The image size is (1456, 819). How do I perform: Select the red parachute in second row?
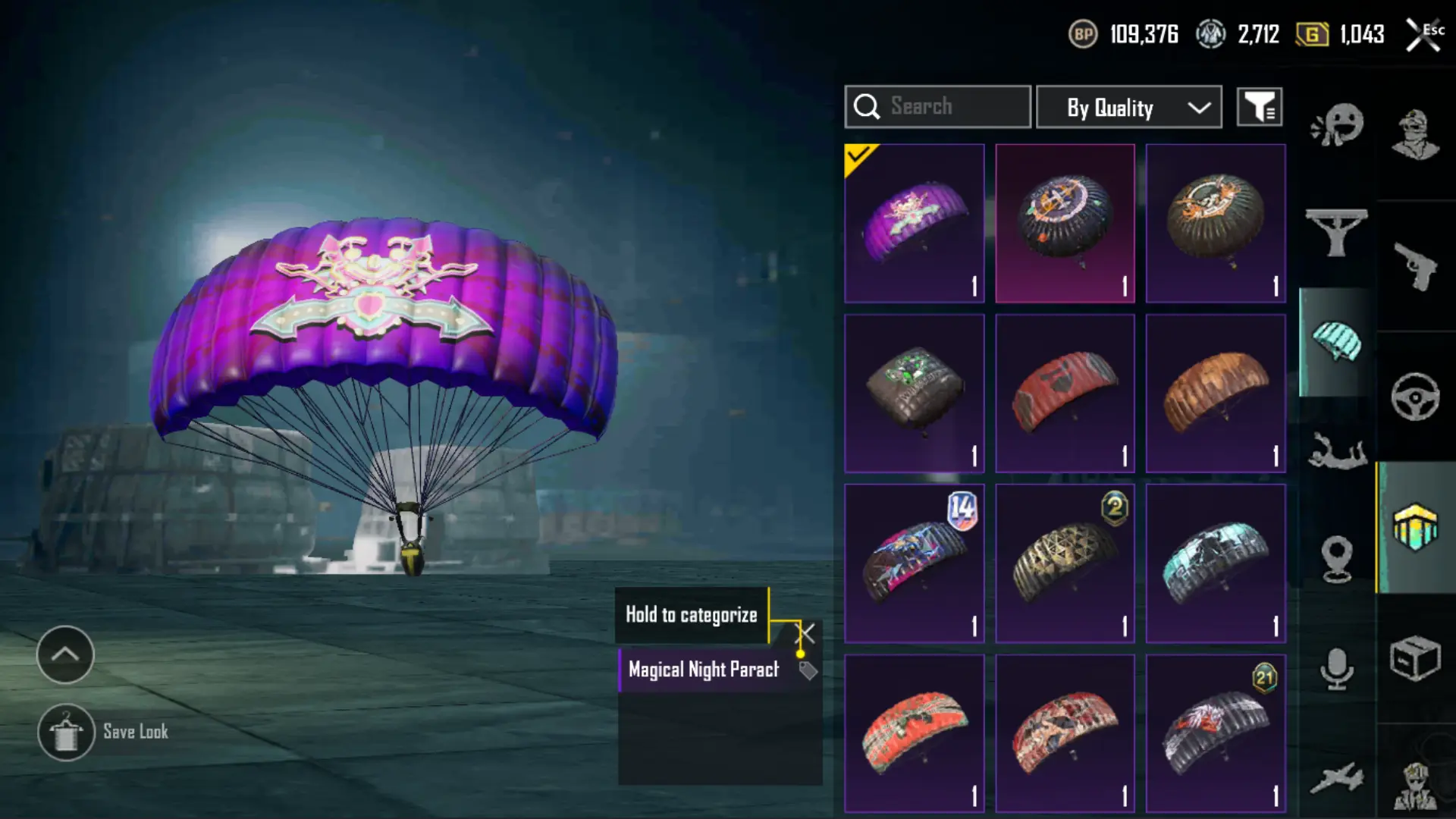pyautogui.click(x=1065, y=394)
